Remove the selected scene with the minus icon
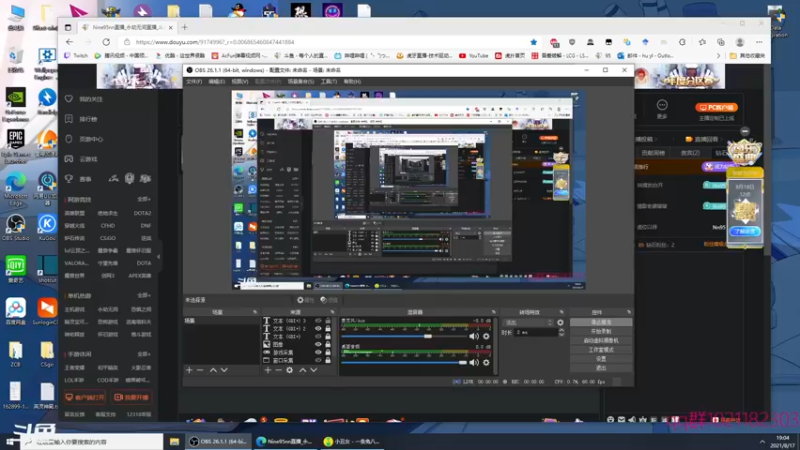The height and width of the screenshot is (450, 800). [200, 370]
